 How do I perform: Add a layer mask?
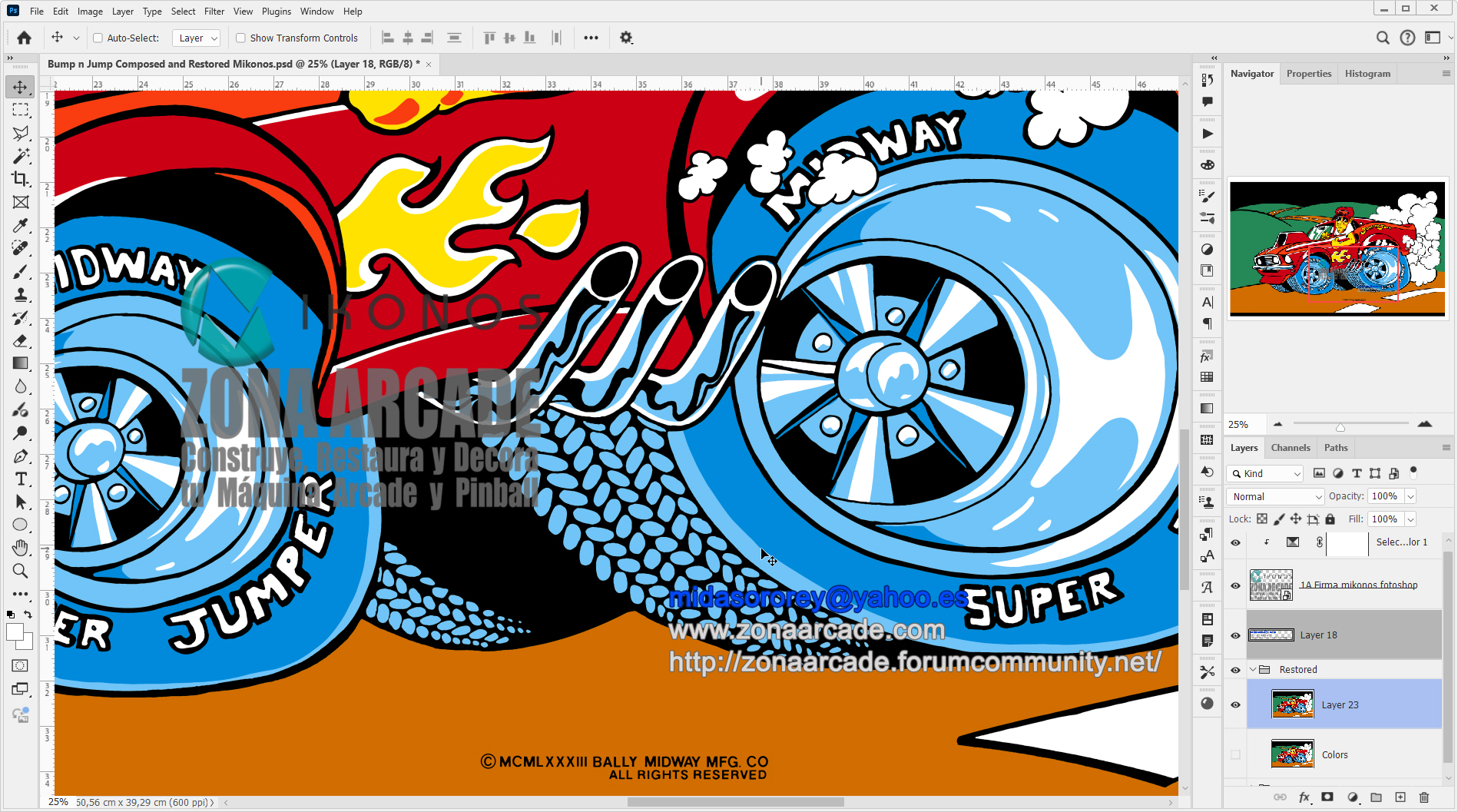1327,797
